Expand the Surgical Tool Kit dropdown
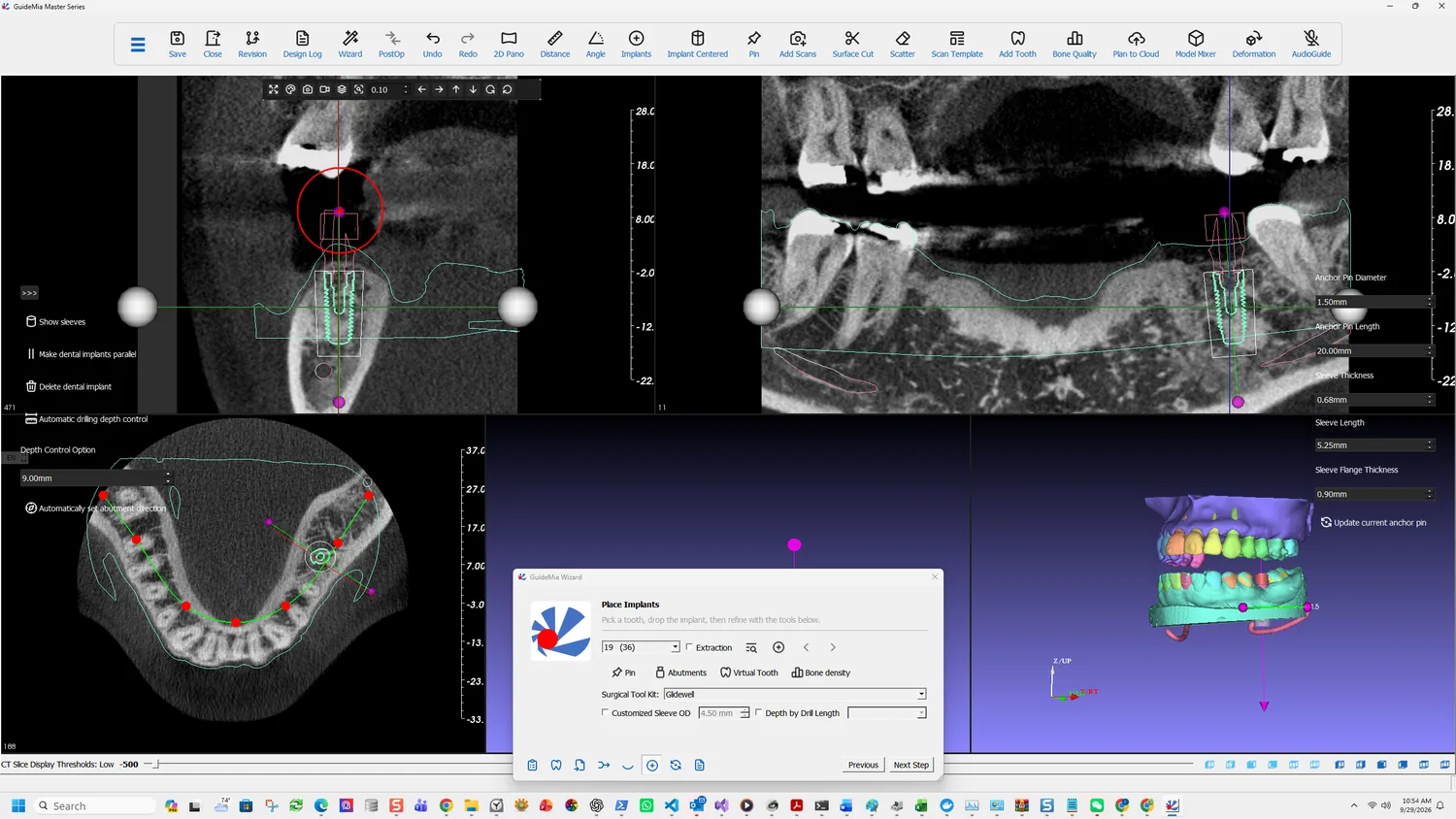The image size is (1456, 819). (795, 694)
